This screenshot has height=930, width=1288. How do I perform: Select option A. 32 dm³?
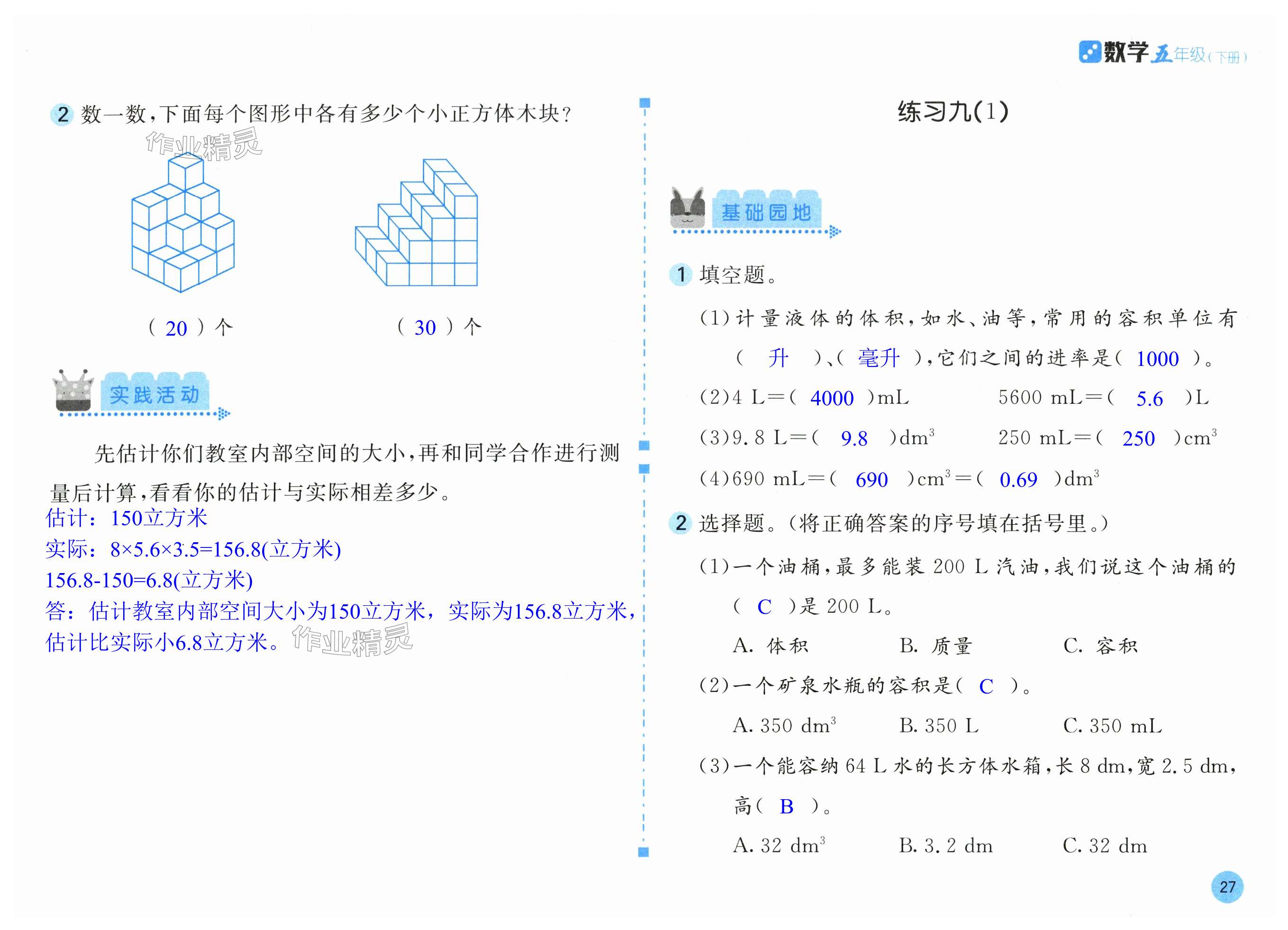pos(779,845)
